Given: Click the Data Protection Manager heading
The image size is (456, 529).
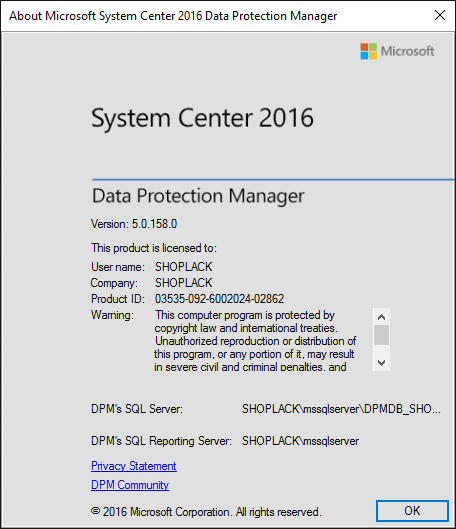Looking at the screenshot, I should [198, 196].
